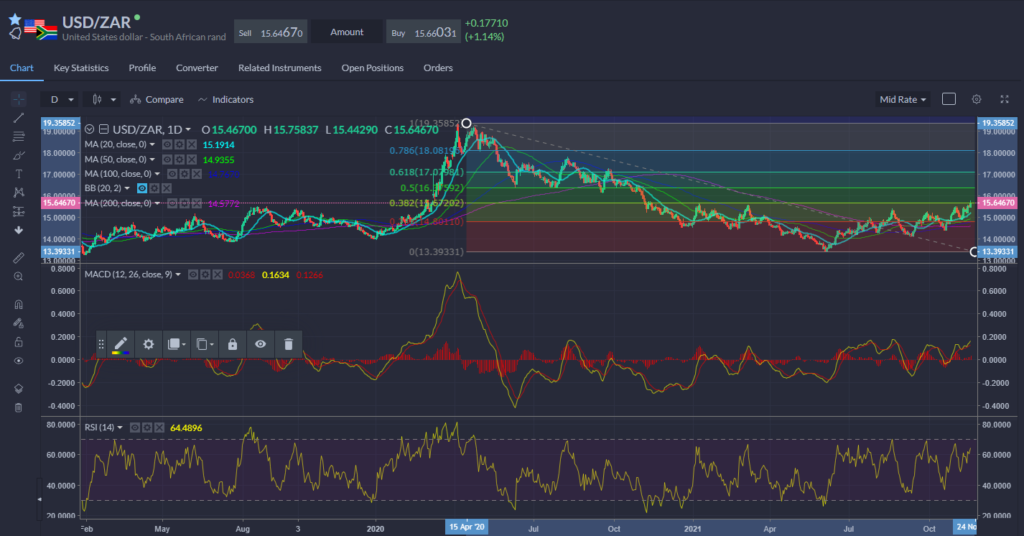
Task: Open the D timeframe dropdown
Action: point(60,99)
